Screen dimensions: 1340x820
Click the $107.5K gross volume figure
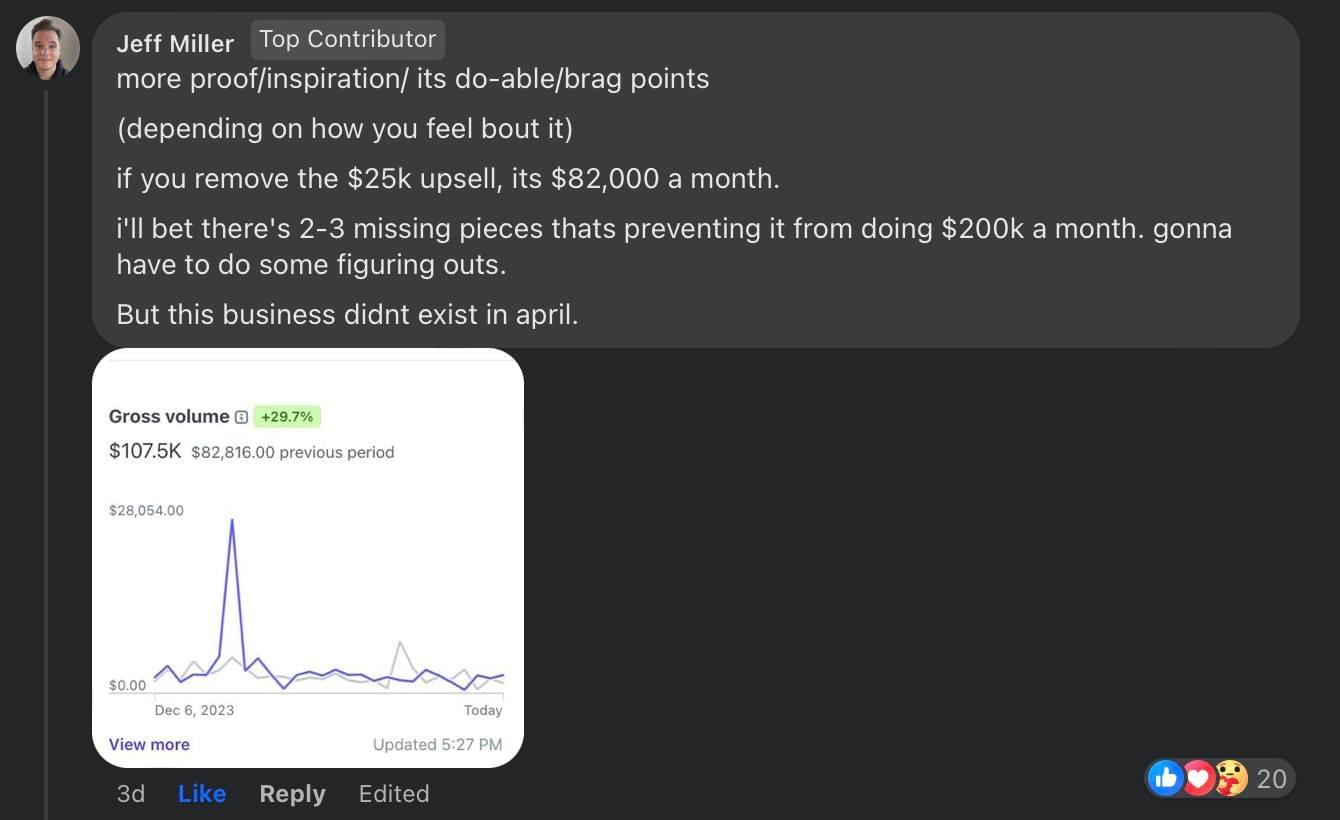(x=145, y=451)
